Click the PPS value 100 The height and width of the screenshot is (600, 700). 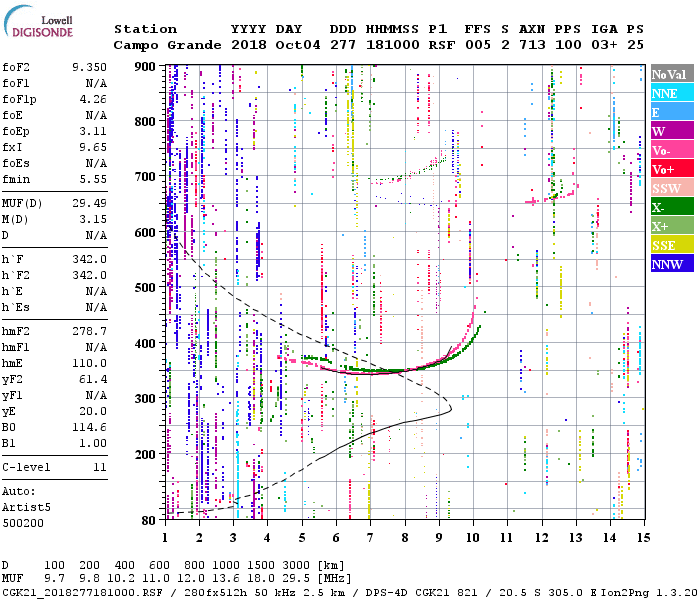pyautogui.click(x=568, y=45)
